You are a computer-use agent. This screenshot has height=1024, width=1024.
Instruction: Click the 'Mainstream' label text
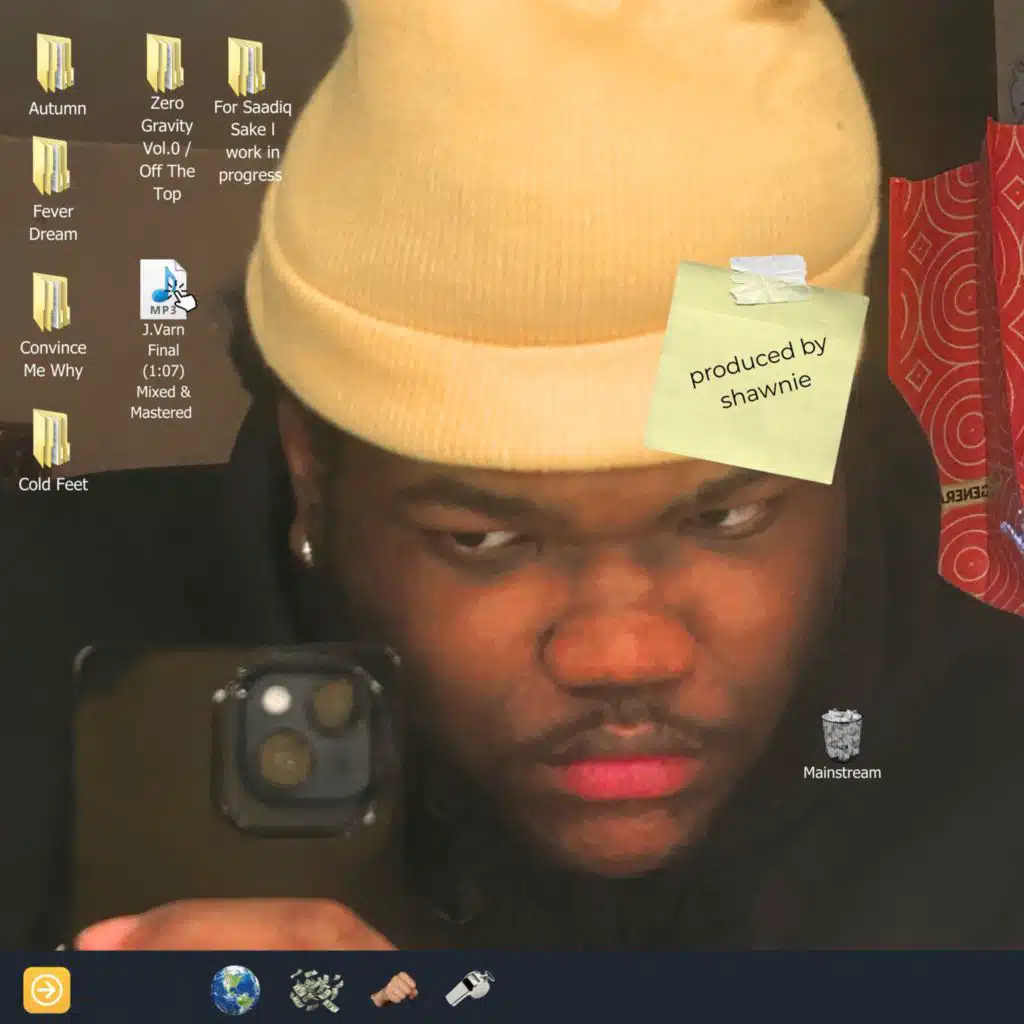click(842, 773)
